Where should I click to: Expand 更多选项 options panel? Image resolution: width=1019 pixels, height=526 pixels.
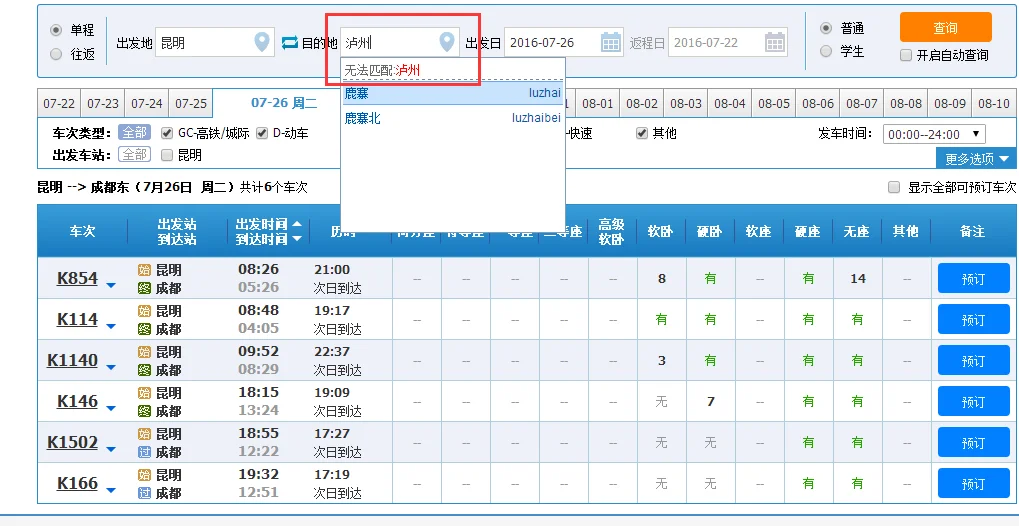[976, 158]
